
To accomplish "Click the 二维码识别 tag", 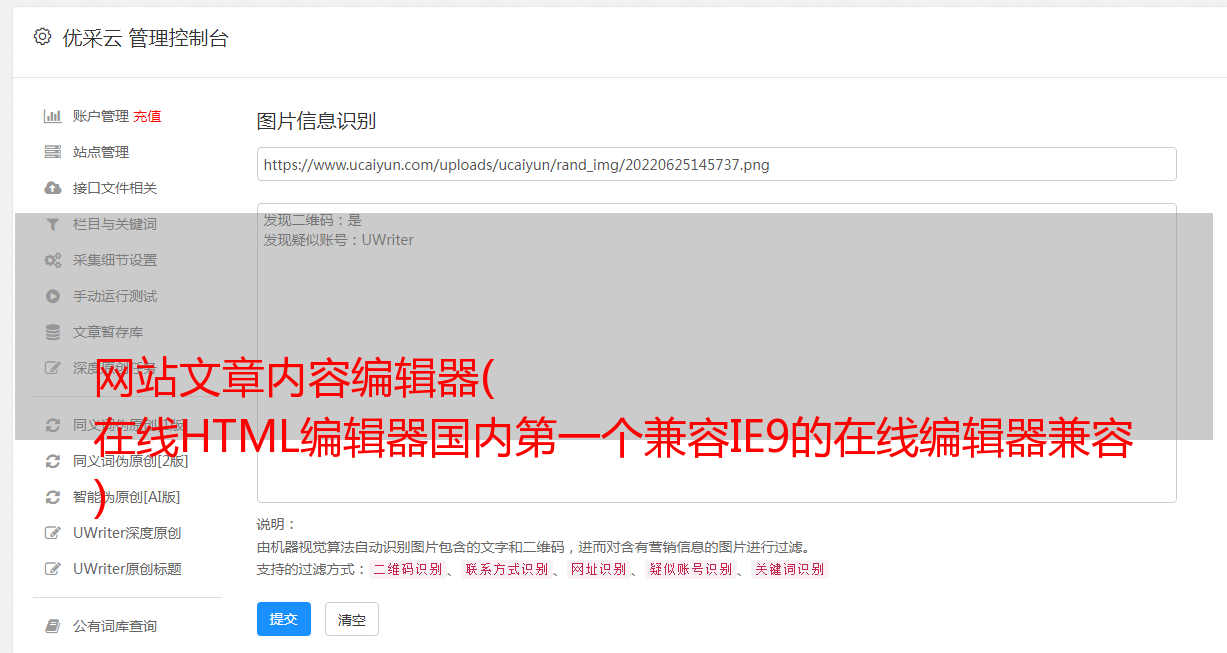I will [407, 569].
